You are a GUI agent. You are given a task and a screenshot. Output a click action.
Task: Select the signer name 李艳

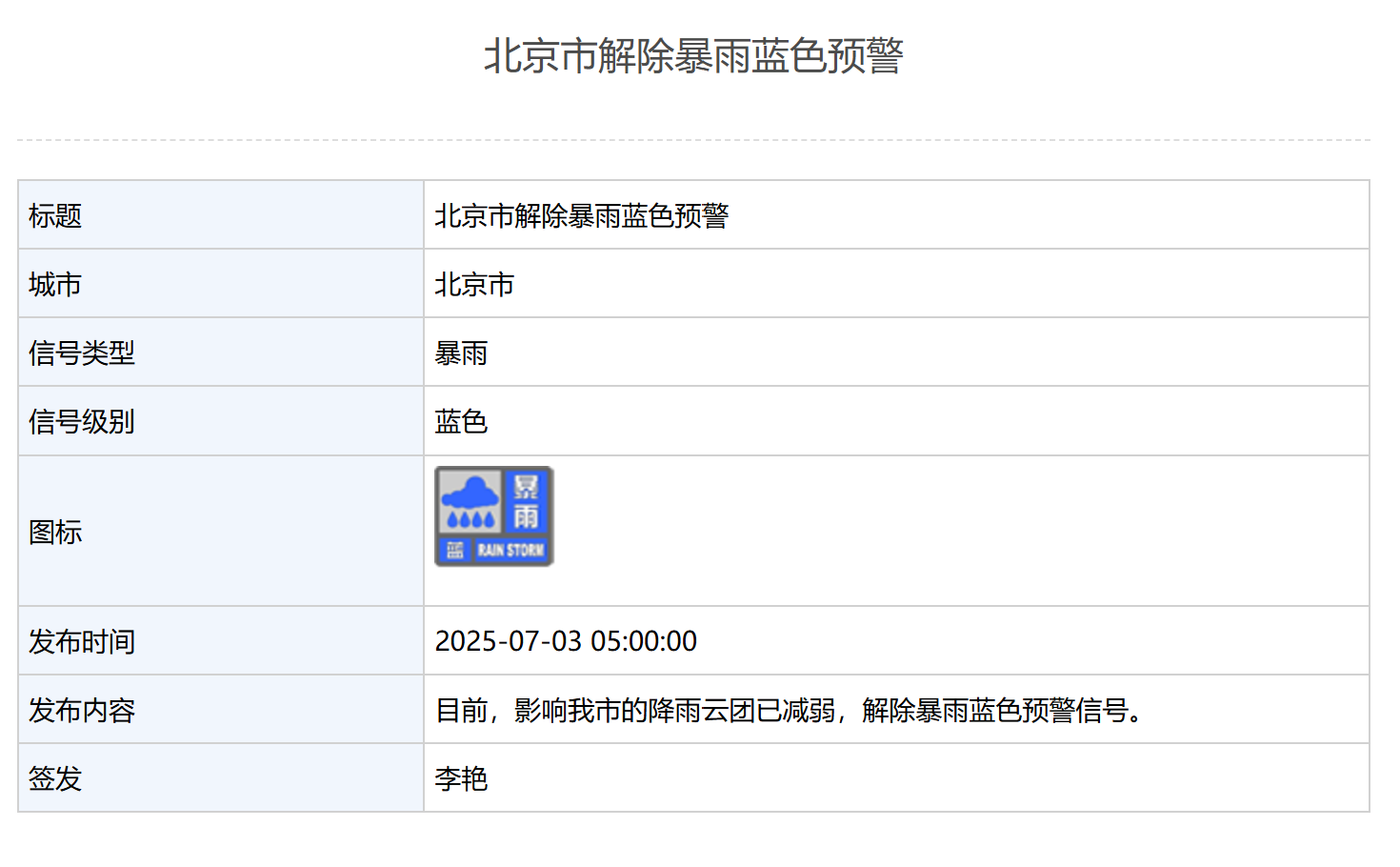[x=461, y=779]
